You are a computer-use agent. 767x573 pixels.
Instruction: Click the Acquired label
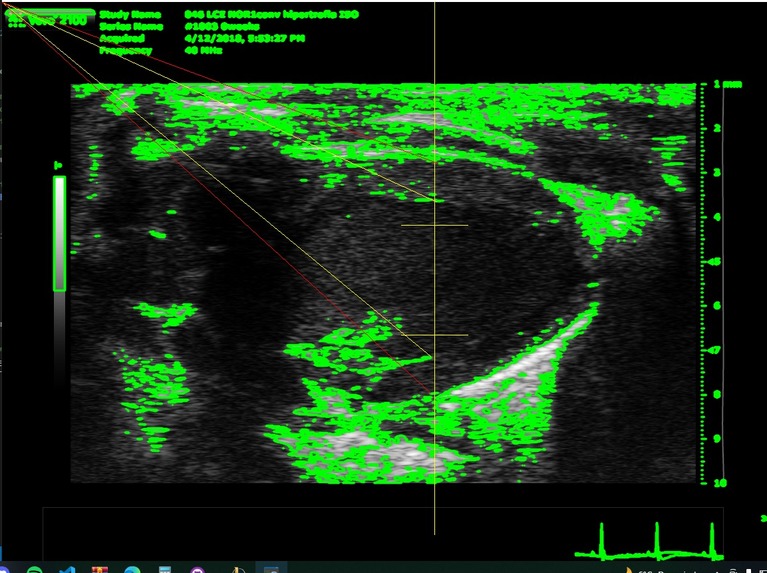122,38
